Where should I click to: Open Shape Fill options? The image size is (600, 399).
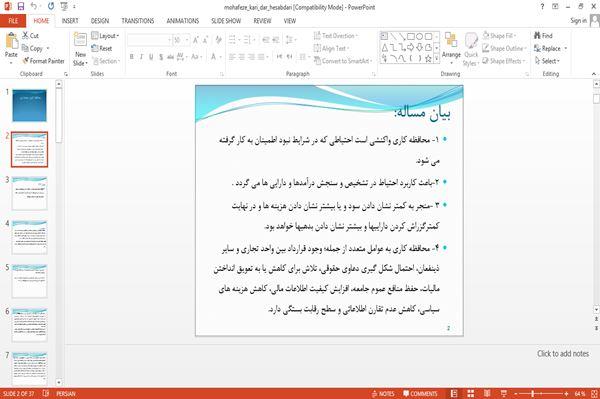[x=499, y=36]
